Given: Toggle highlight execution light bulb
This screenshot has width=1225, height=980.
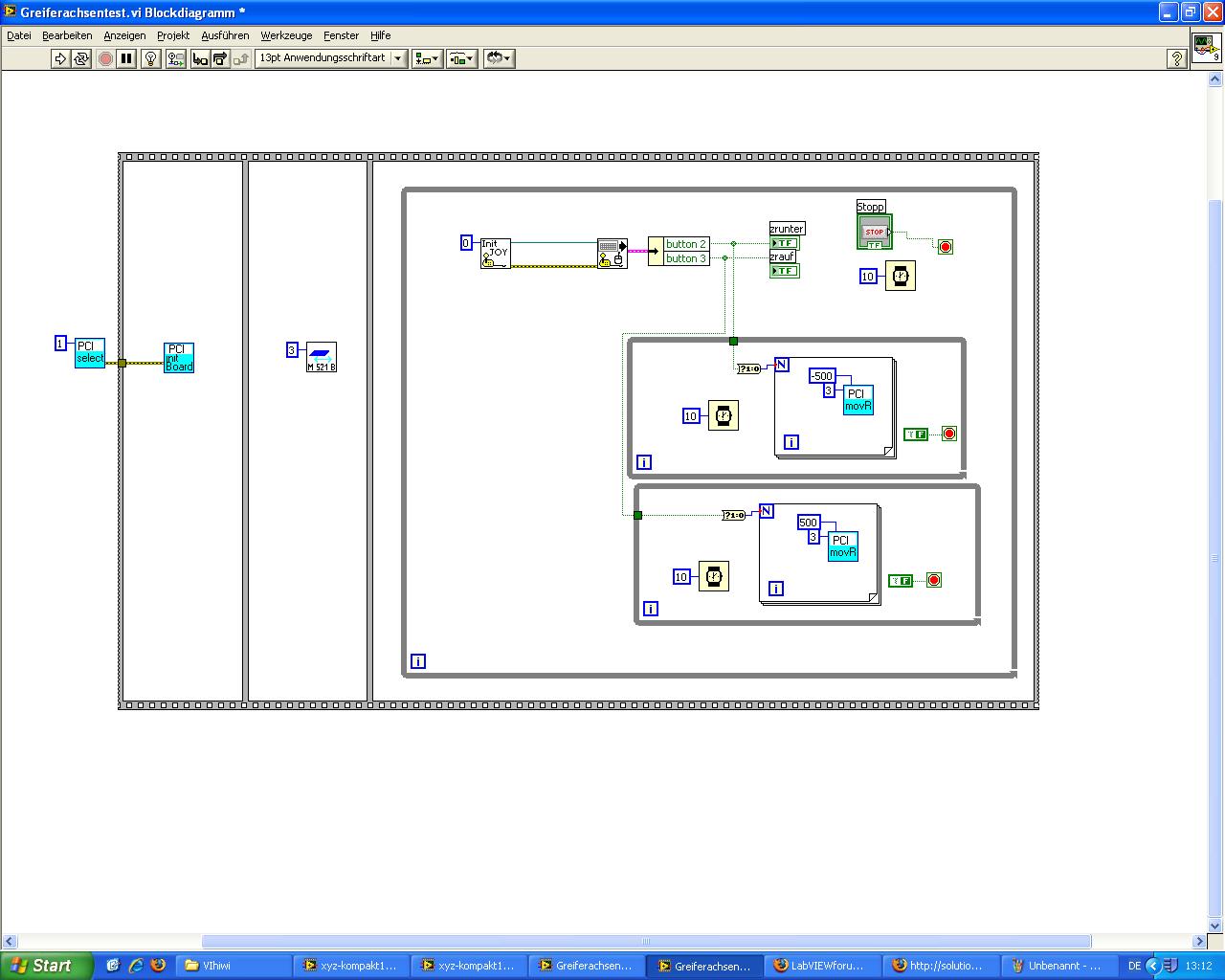Looking at the screenshot, I should (x=151, y=58).
